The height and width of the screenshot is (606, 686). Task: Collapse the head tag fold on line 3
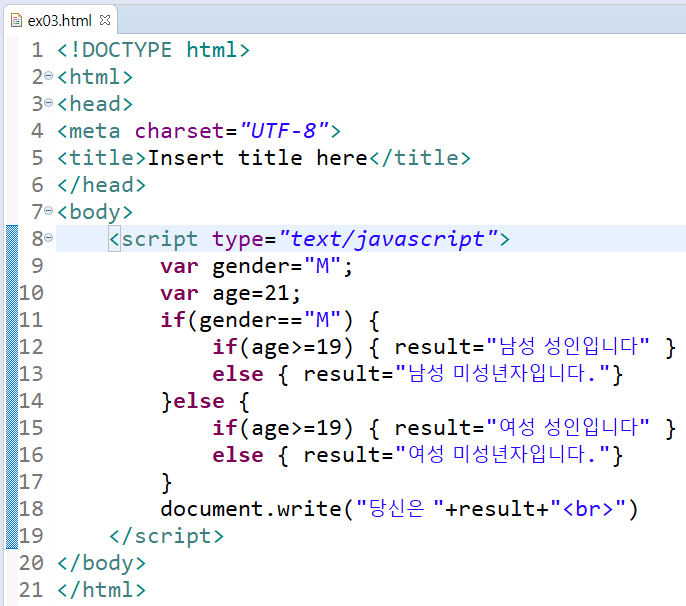[49, 103]
